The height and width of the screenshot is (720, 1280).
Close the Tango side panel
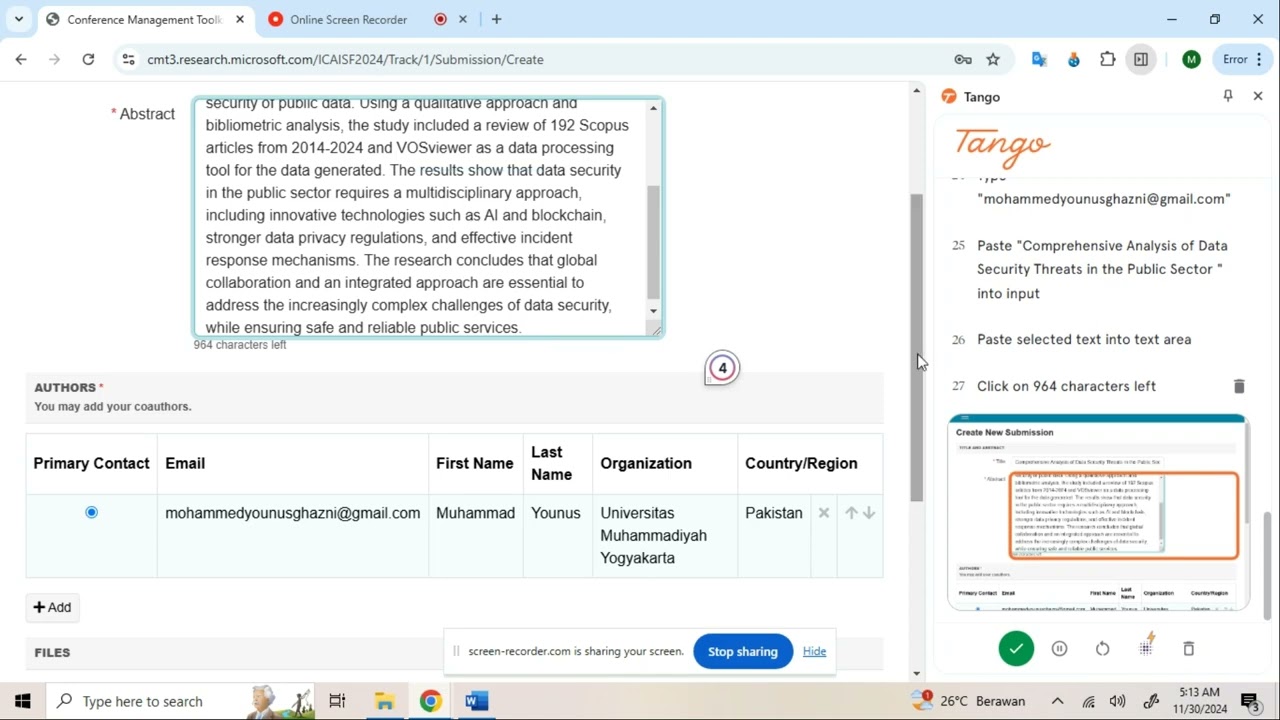[1258, 96]
